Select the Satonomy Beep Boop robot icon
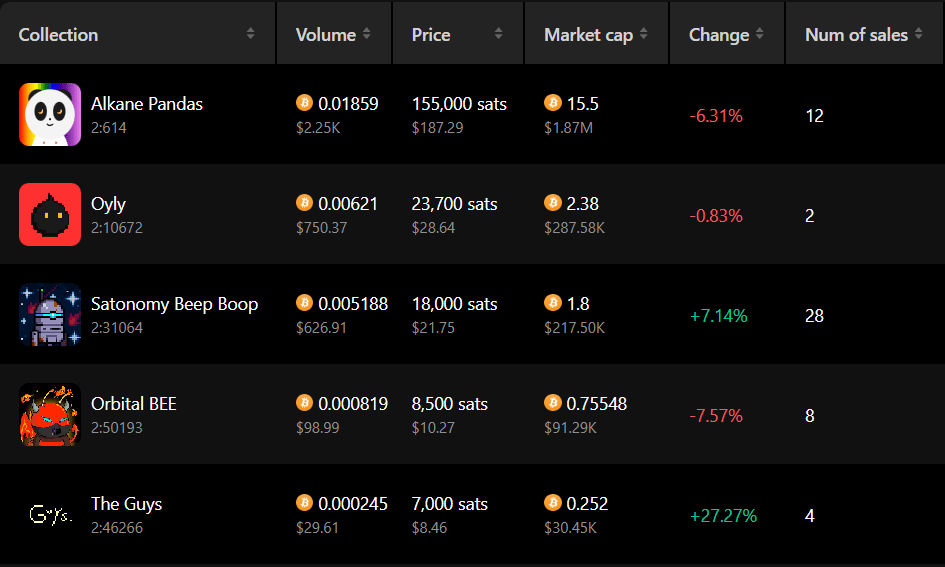 (50, 315)
